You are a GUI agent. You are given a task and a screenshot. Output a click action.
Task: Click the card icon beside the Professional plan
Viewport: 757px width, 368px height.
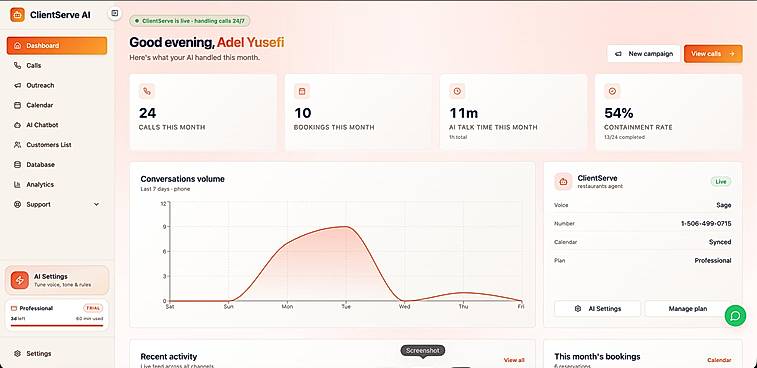click(14, 308)
